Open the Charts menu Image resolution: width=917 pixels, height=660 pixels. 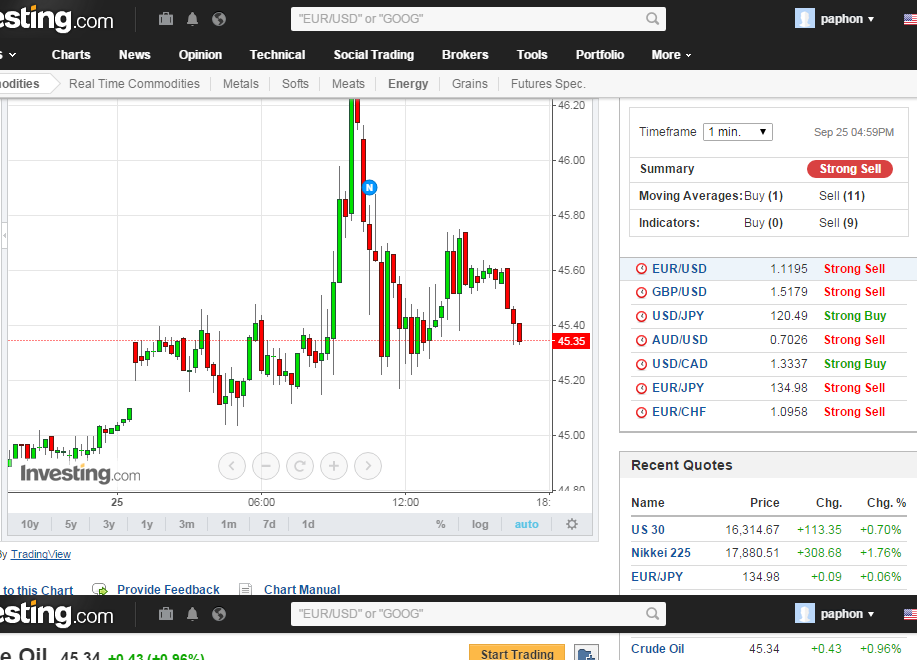[71, 55]
